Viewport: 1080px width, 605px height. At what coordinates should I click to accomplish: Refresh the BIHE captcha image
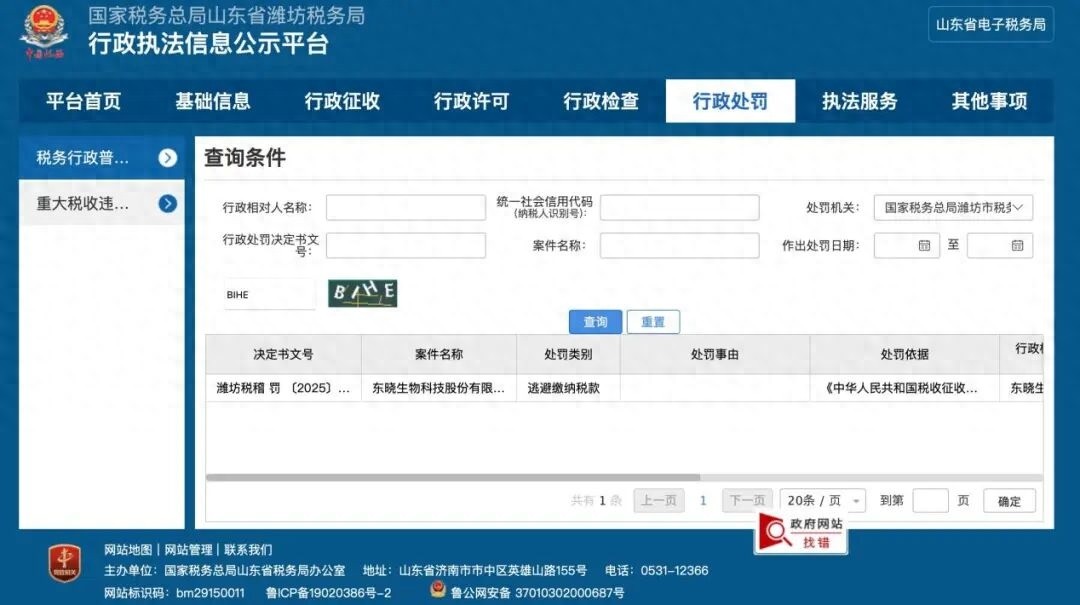pyautogui.click(x=363, y=293)
